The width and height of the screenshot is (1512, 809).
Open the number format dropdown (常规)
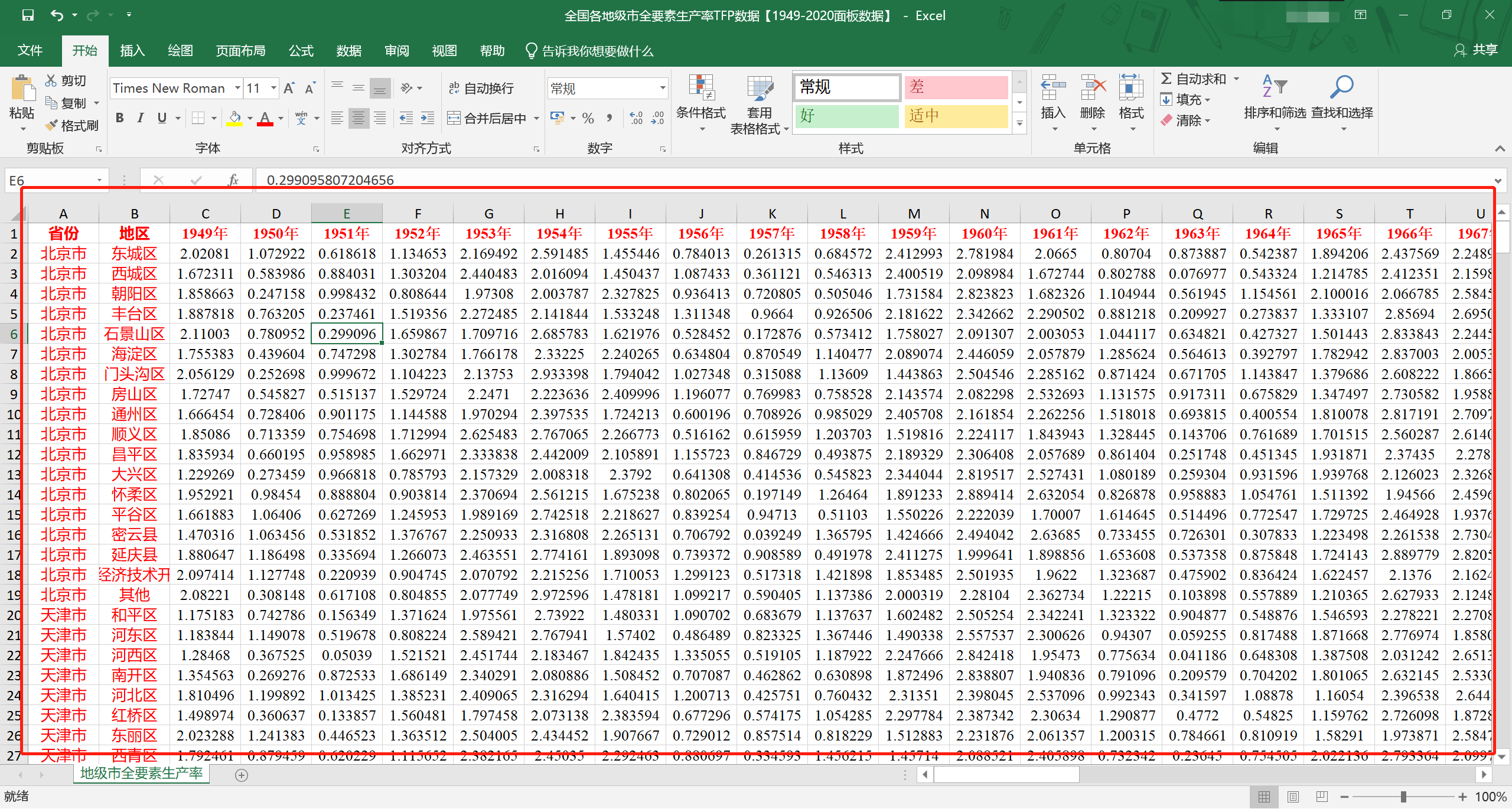(663, 89)
